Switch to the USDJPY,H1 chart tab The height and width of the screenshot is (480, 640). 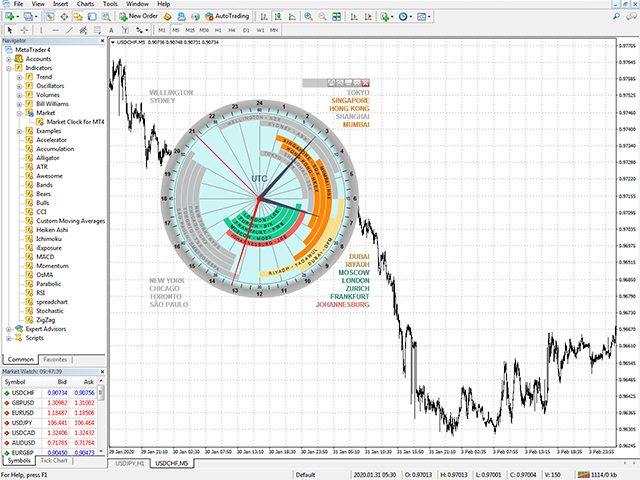tap(129, 463)
